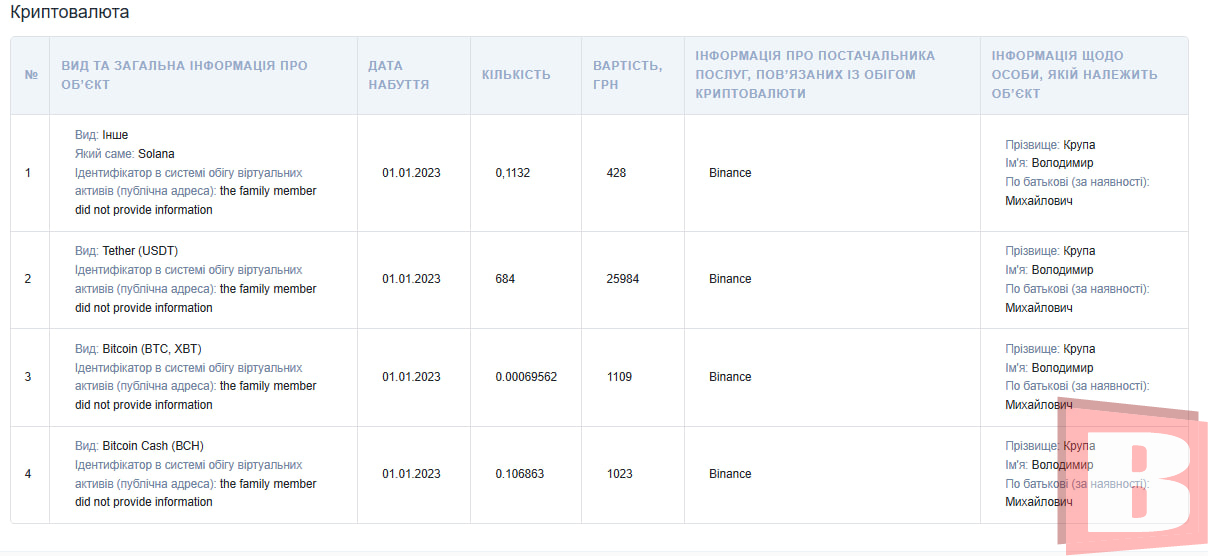The width and height of the screenshot is (1208, 556).
Task: Click the Вартість, грн column header
Action: (x=627, y=75)
